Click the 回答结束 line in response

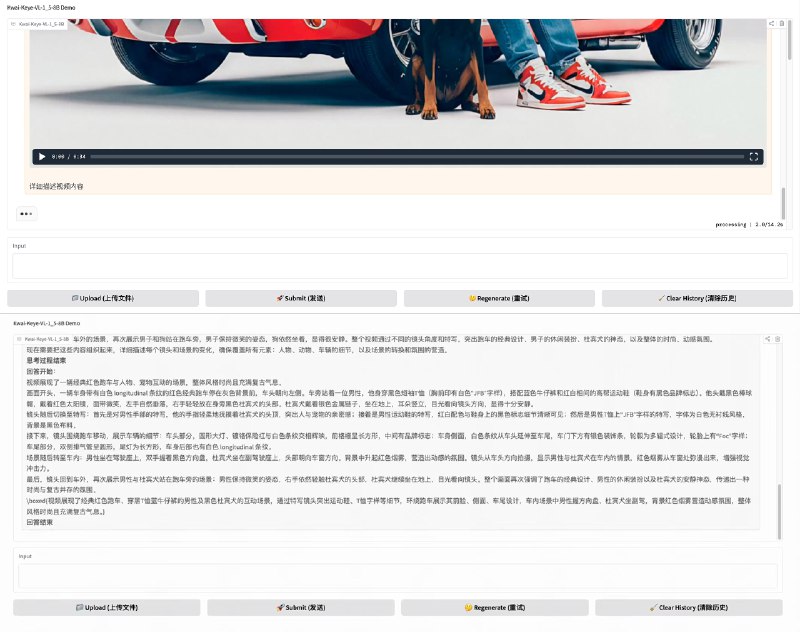(40, 522)
